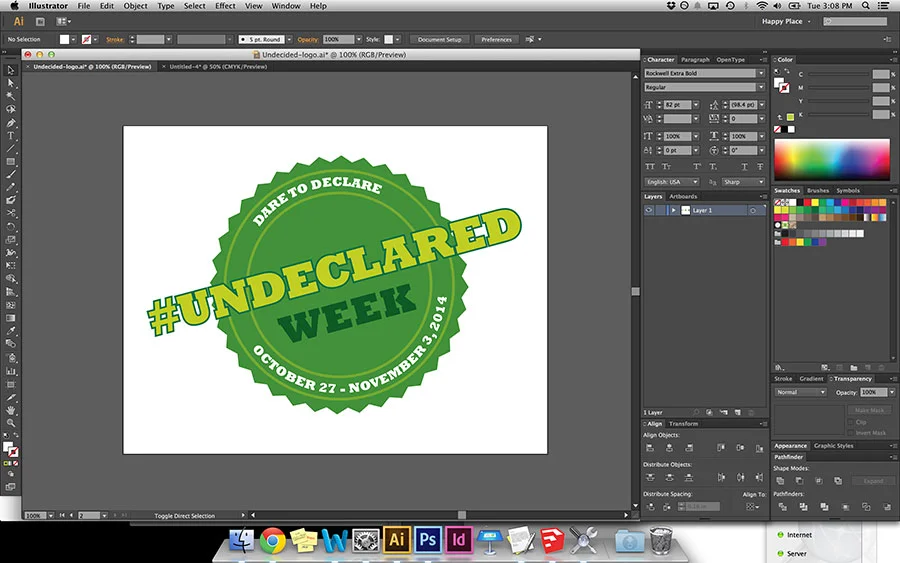Click the Pathfinder Minus Front icon

[x=799, y=480]
